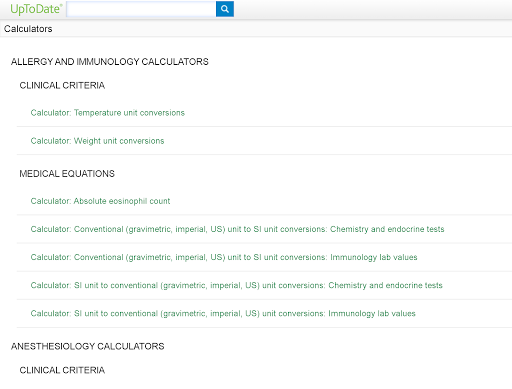The height and width of the screenshot is (389, 512).
Task: Select Allergy and Immunology Calculators heading
Action: (x=110, y=62)
